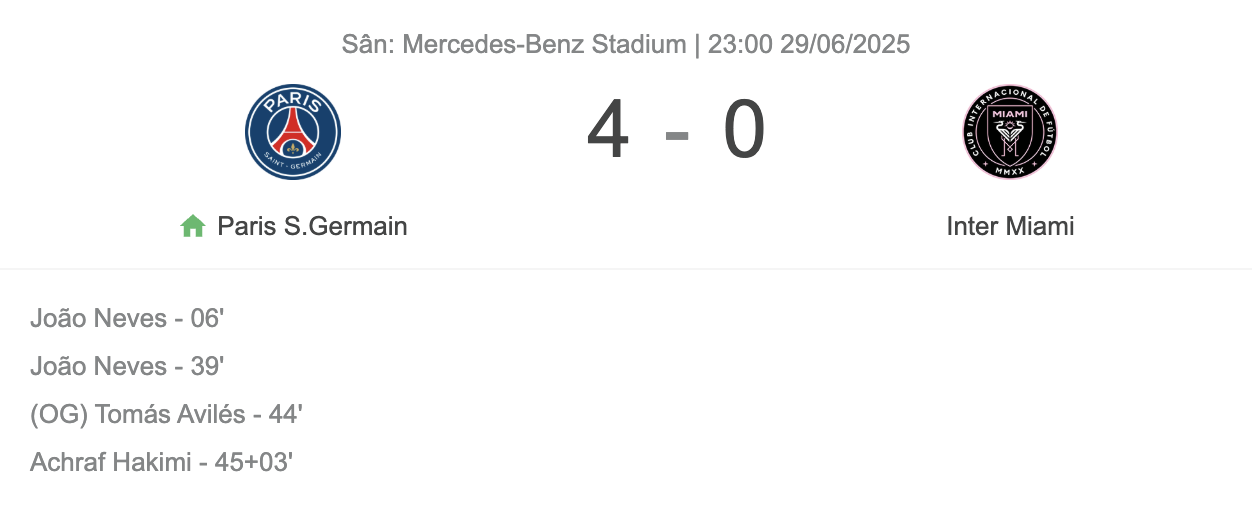Open the Inter Miami team name
The image size is (1252, 520).
point(1010,226)
